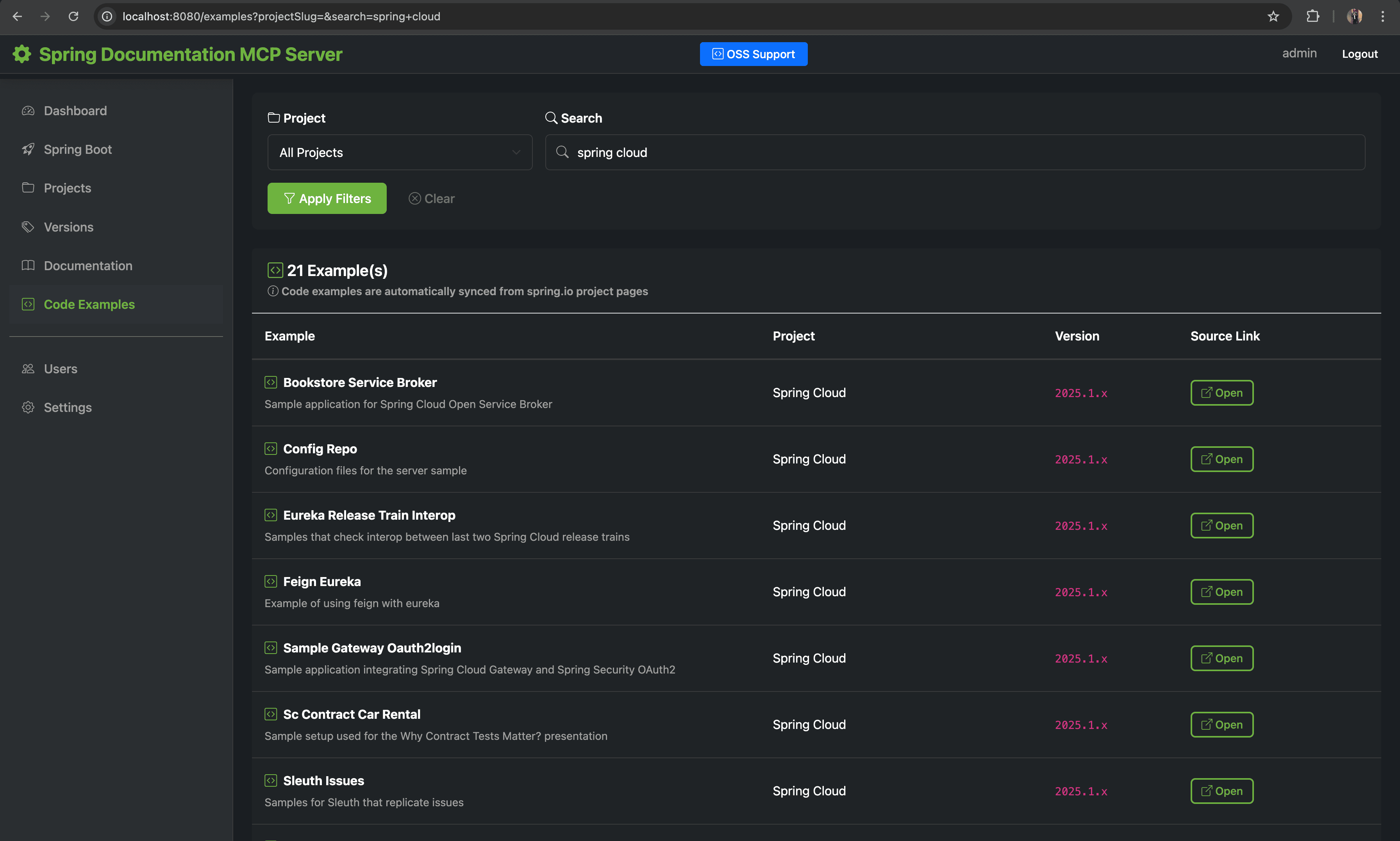The image size is (1400, 841).
Task: Bookmark this page with star icon
Action: pos(1273,16)
